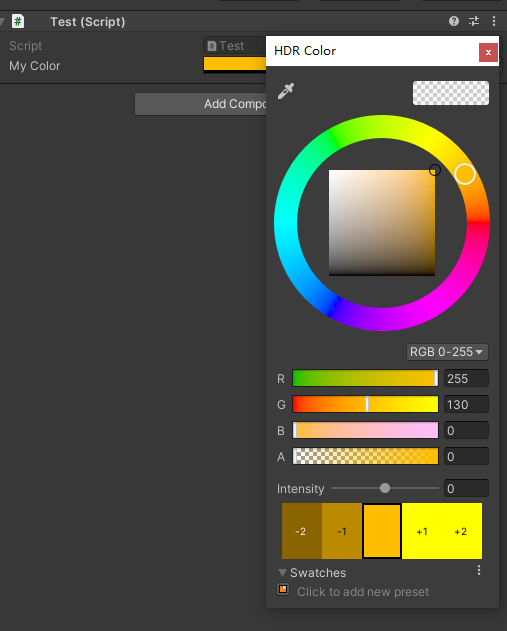Open the Test component preset settings icon

(x=474, y=21)
